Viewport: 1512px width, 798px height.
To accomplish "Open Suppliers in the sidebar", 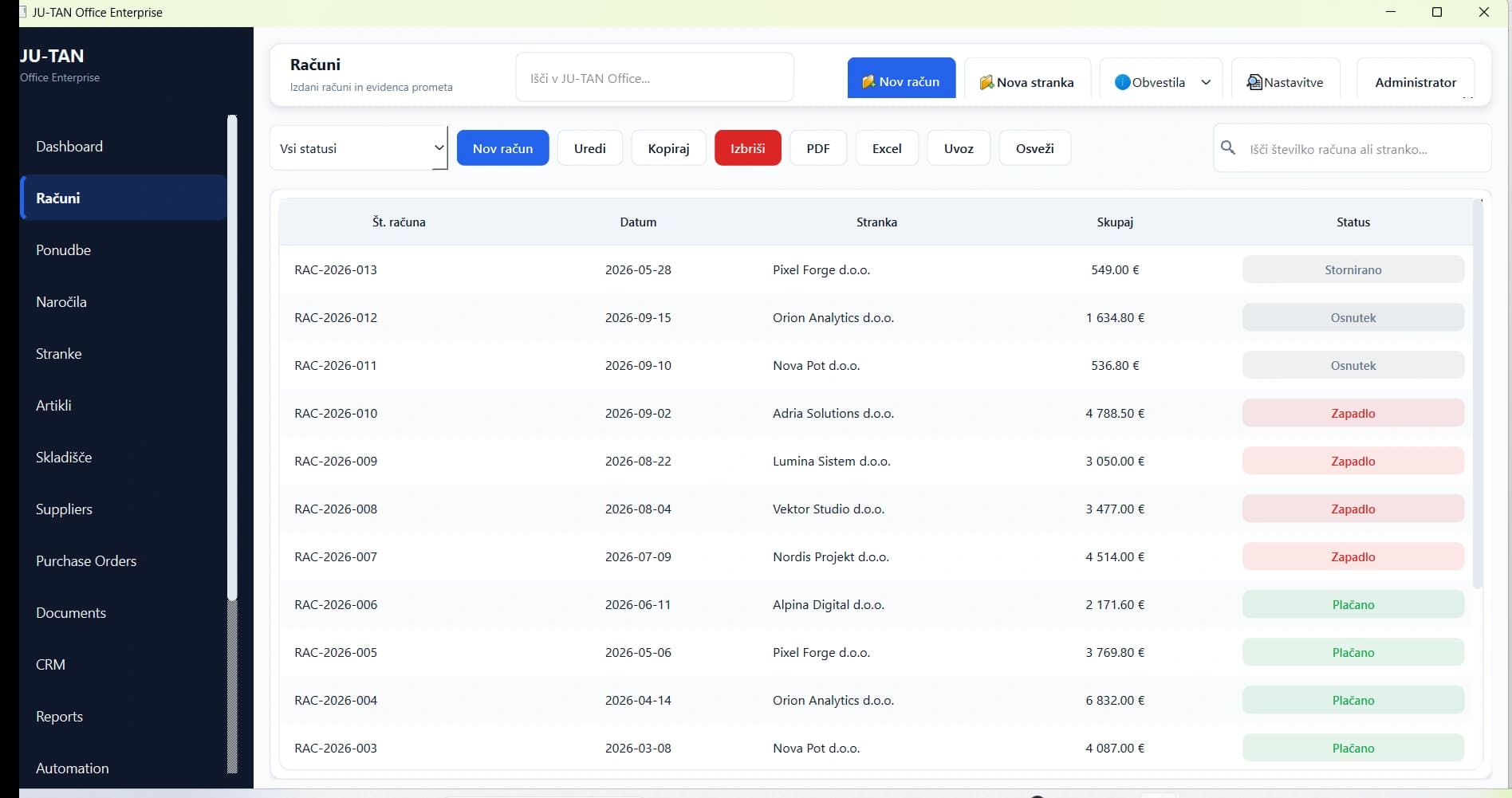I will (x=124, y=509).
